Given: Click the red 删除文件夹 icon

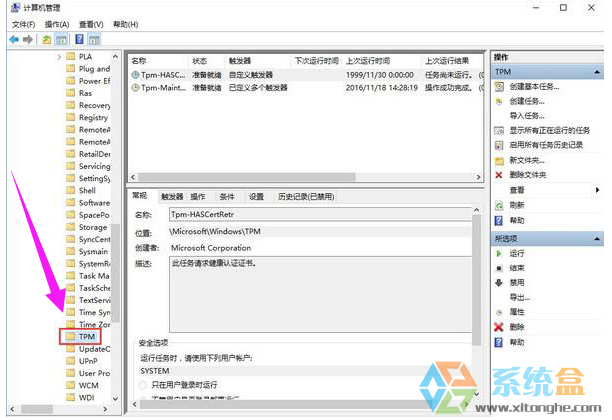Looking at the screenshot, I should [x=499, y=175].
